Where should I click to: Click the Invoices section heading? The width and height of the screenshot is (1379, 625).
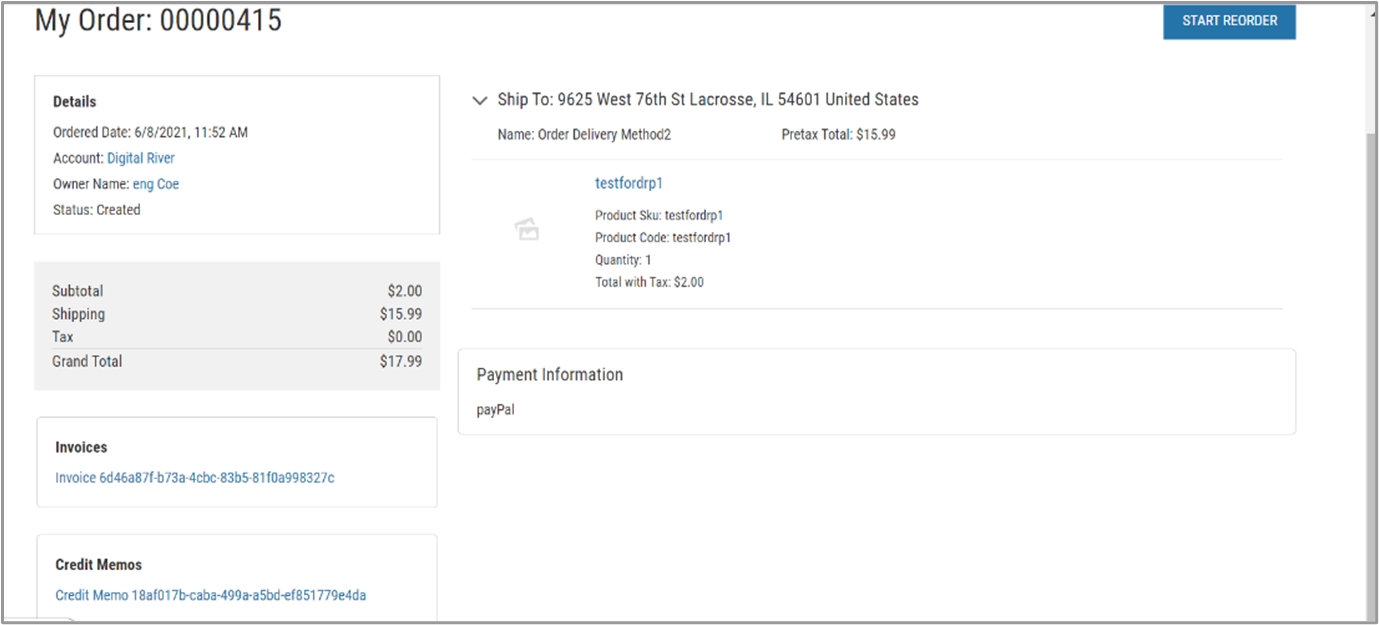[81, 447]
